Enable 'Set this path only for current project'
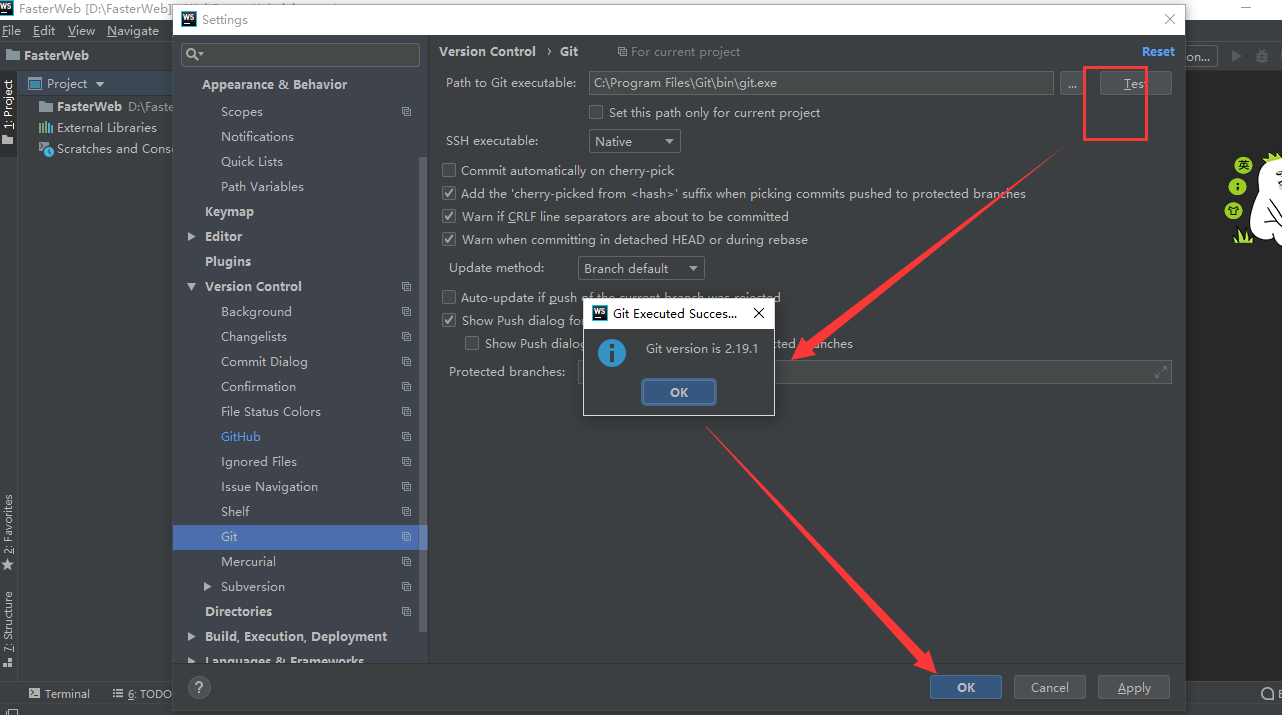Screen dimensions: 1282x715 pyautogui.click(x=596, y=112)
